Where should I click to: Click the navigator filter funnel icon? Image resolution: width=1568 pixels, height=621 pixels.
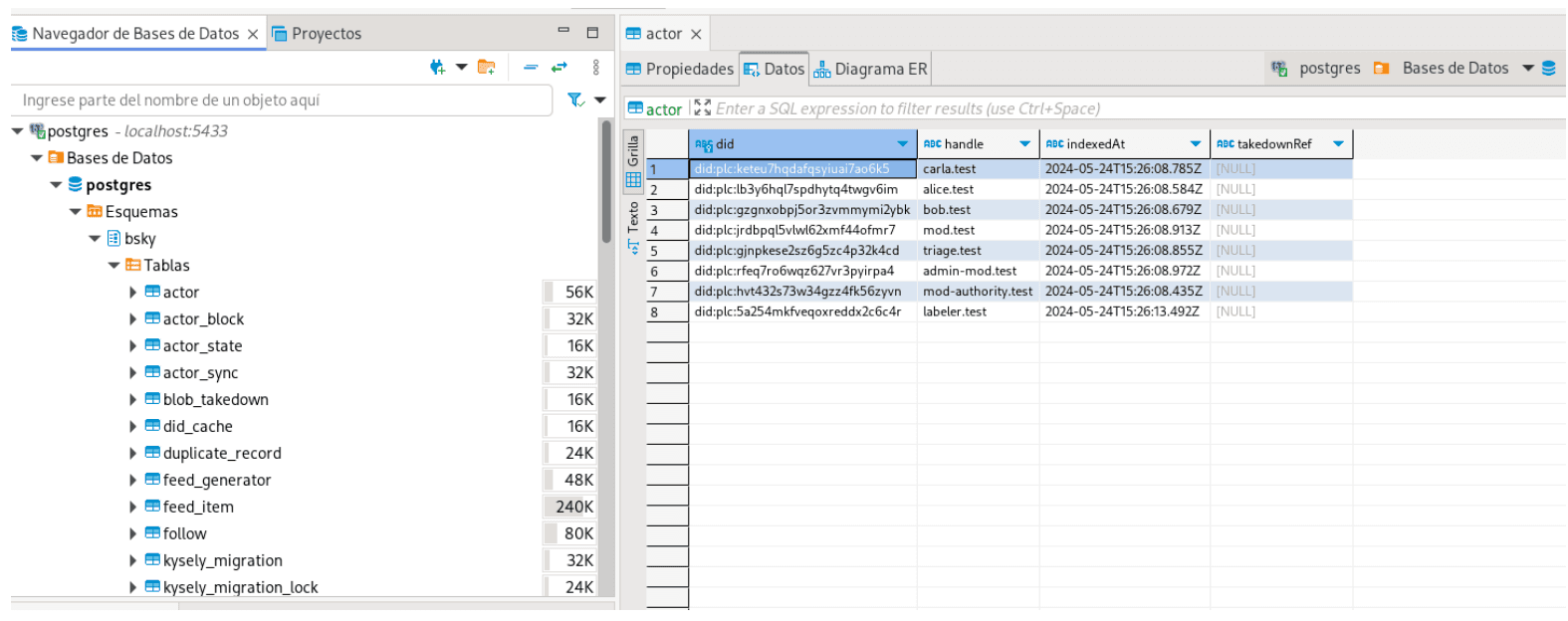575,100
